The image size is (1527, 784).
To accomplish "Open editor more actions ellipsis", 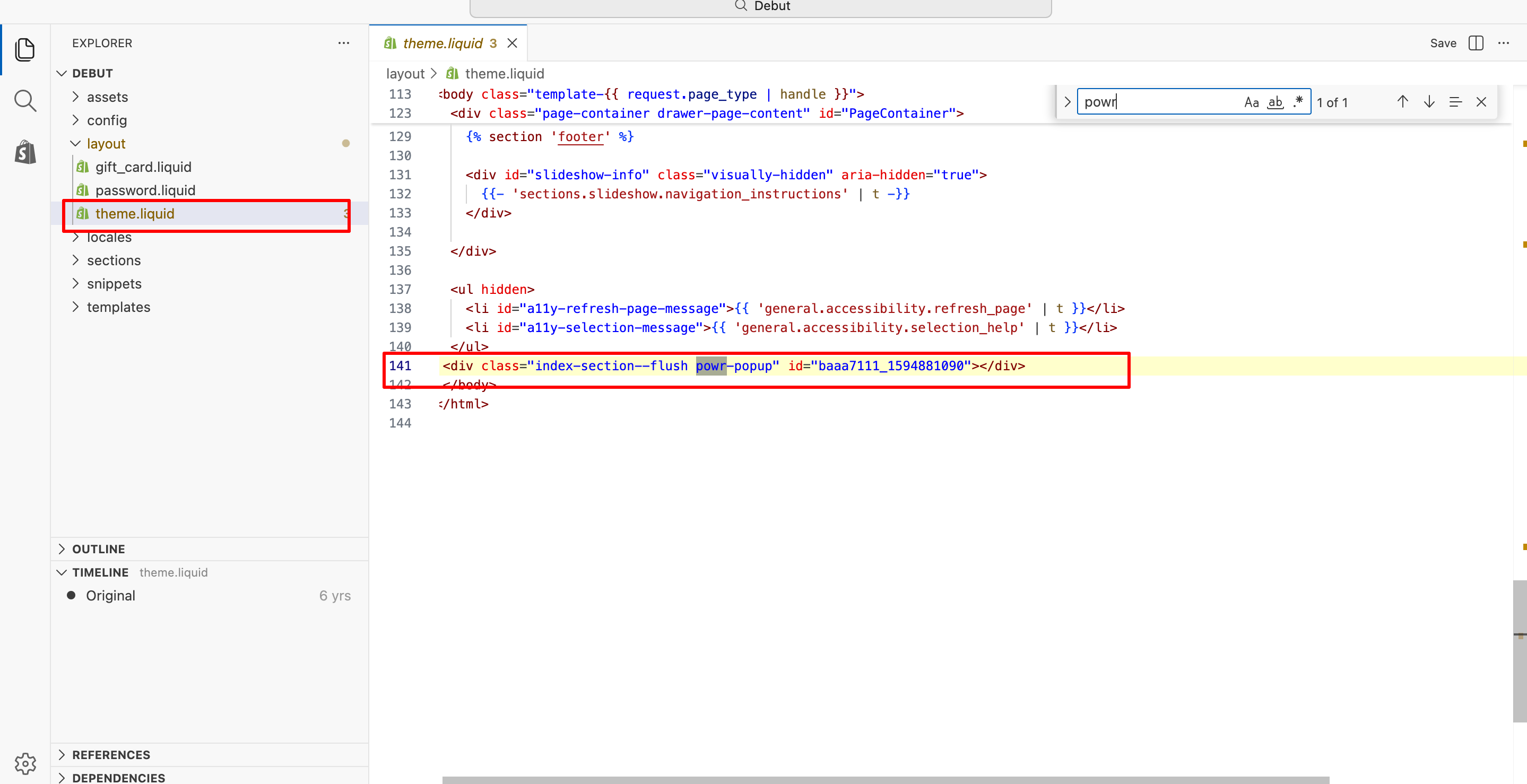I will coord(1503,43).
